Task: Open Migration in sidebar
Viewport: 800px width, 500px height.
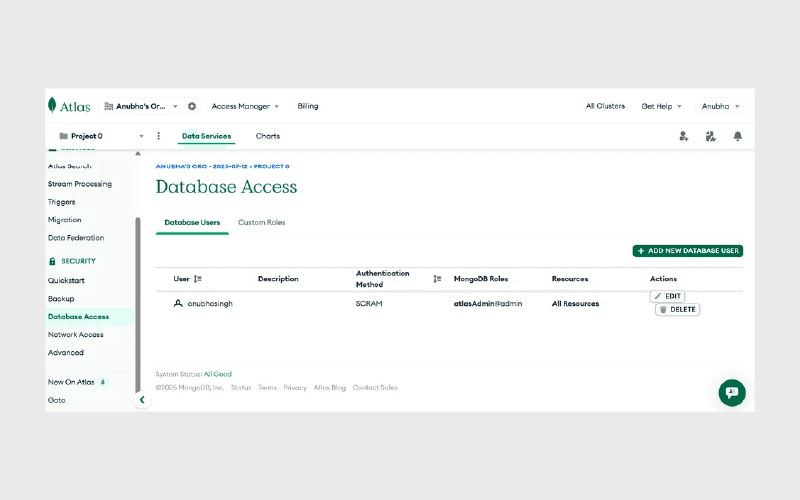Action: point(64,220)
